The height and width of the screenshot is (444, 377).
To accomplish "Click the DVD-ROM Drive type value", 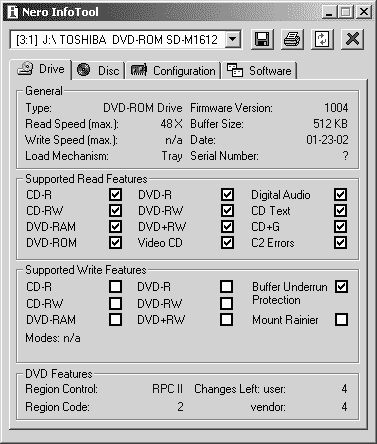I will coord(143,108).
